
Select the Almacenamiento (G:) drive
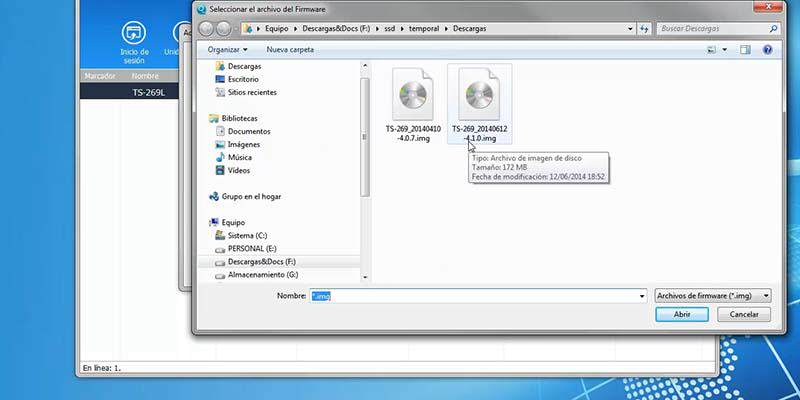pyautogui.click(x=257, y=274)
